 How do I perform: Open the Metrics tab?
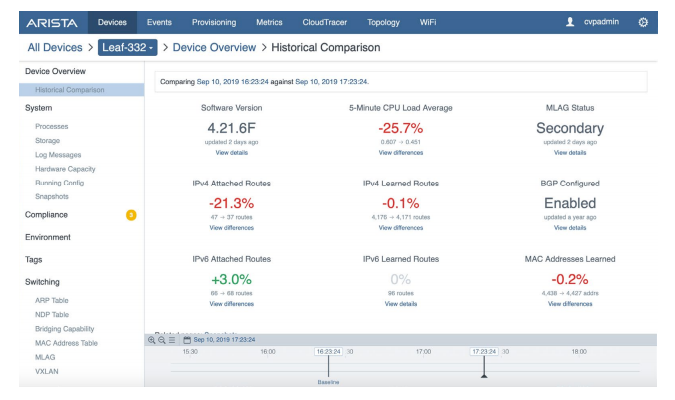tap(269, 22)
